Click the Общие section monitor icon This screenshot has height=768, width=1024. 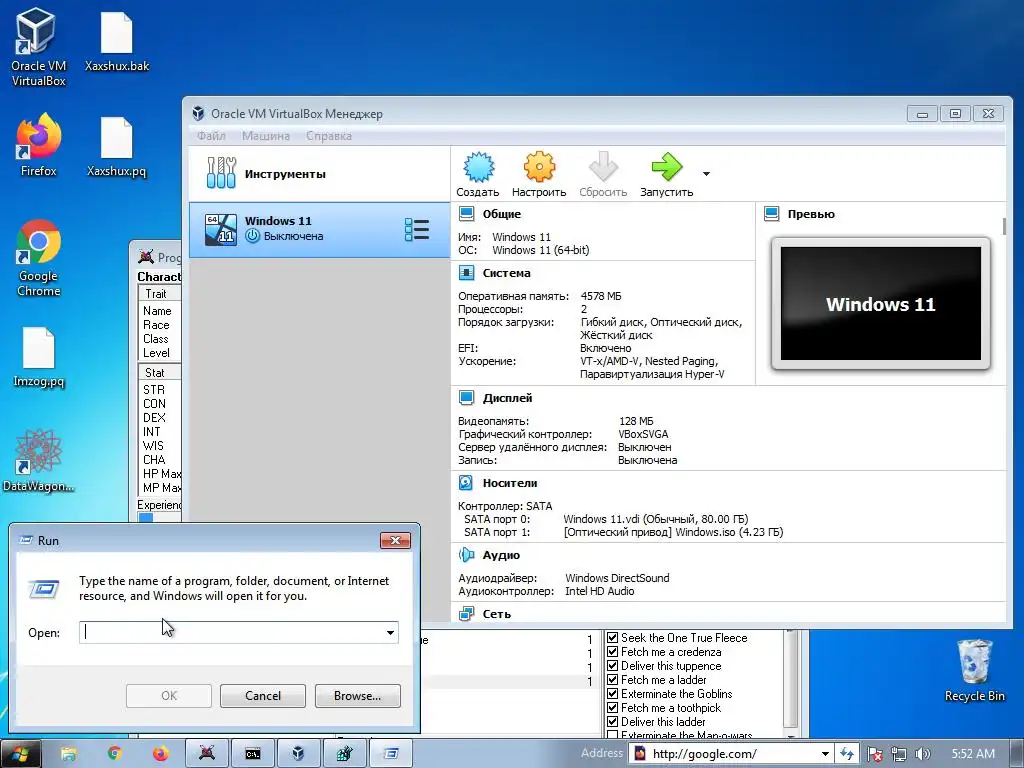coord(466,214)
